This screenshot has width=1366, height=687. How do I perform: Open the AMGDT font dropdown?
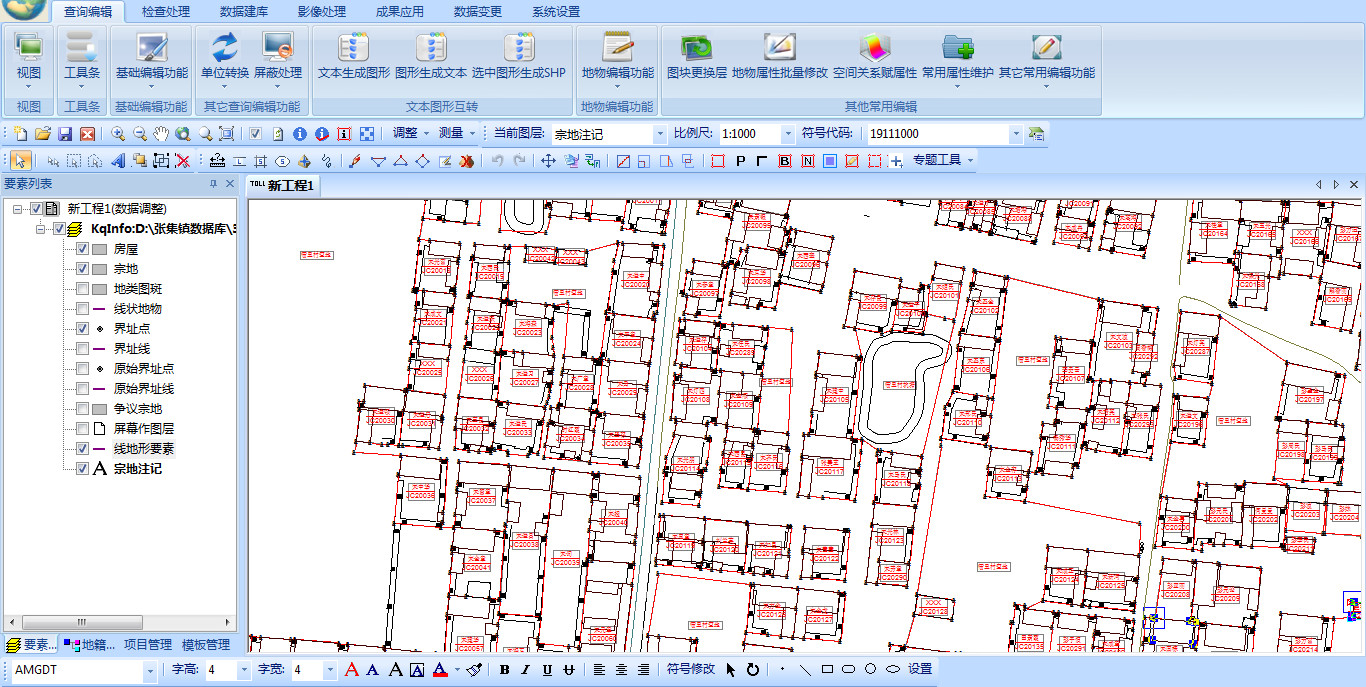pos(150,670)
